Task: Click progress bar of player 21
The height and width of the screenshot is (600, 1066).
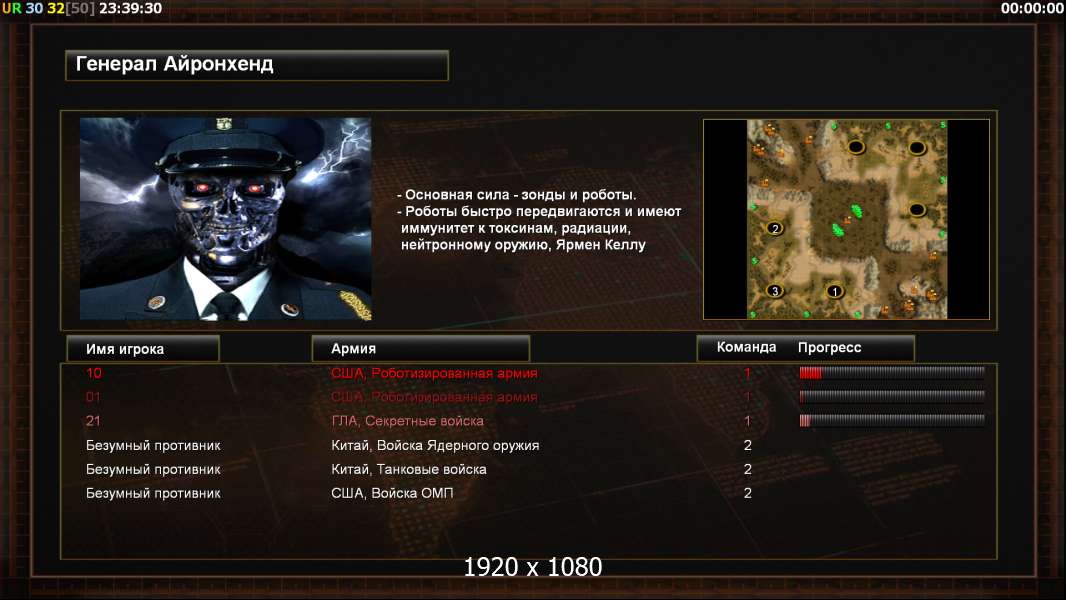Action: pyautogui.click(x=892, y=421)
